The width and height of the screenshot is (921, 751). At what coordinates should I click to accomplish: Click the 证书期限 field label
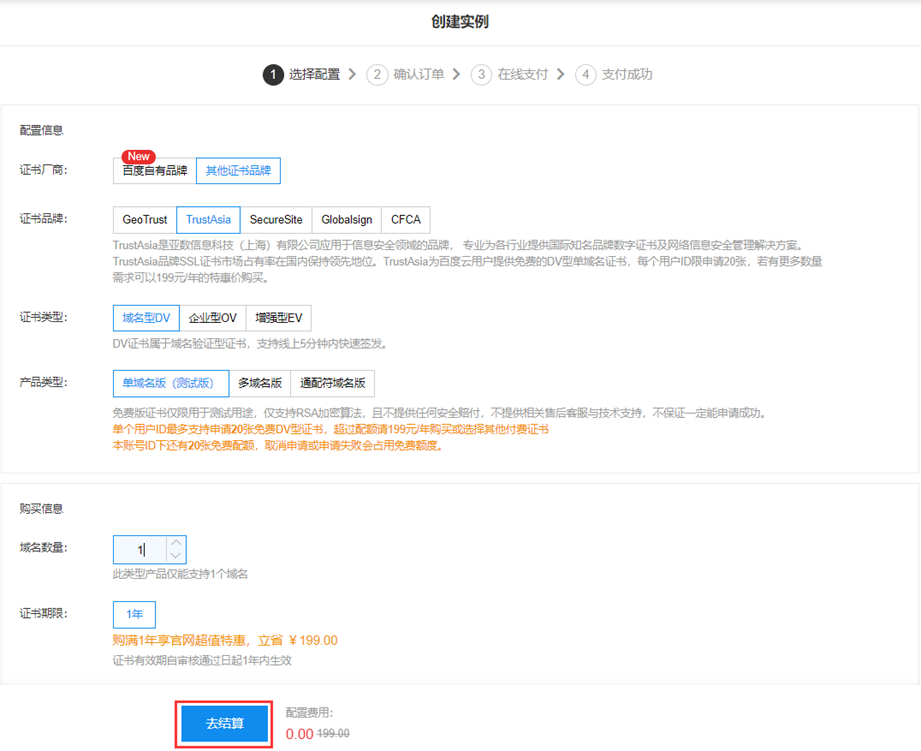[43, 614]
